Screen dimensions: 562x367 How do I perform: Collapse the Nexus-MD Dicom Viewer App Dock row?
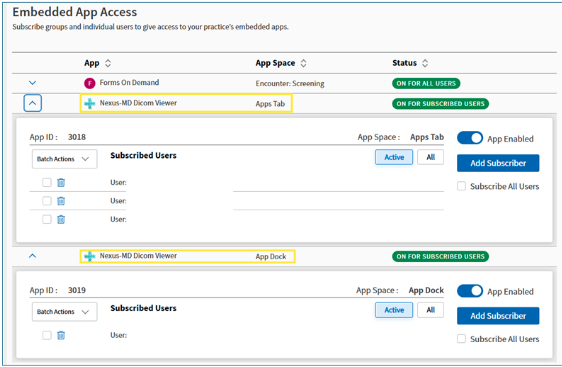click(x=32, y=256)
